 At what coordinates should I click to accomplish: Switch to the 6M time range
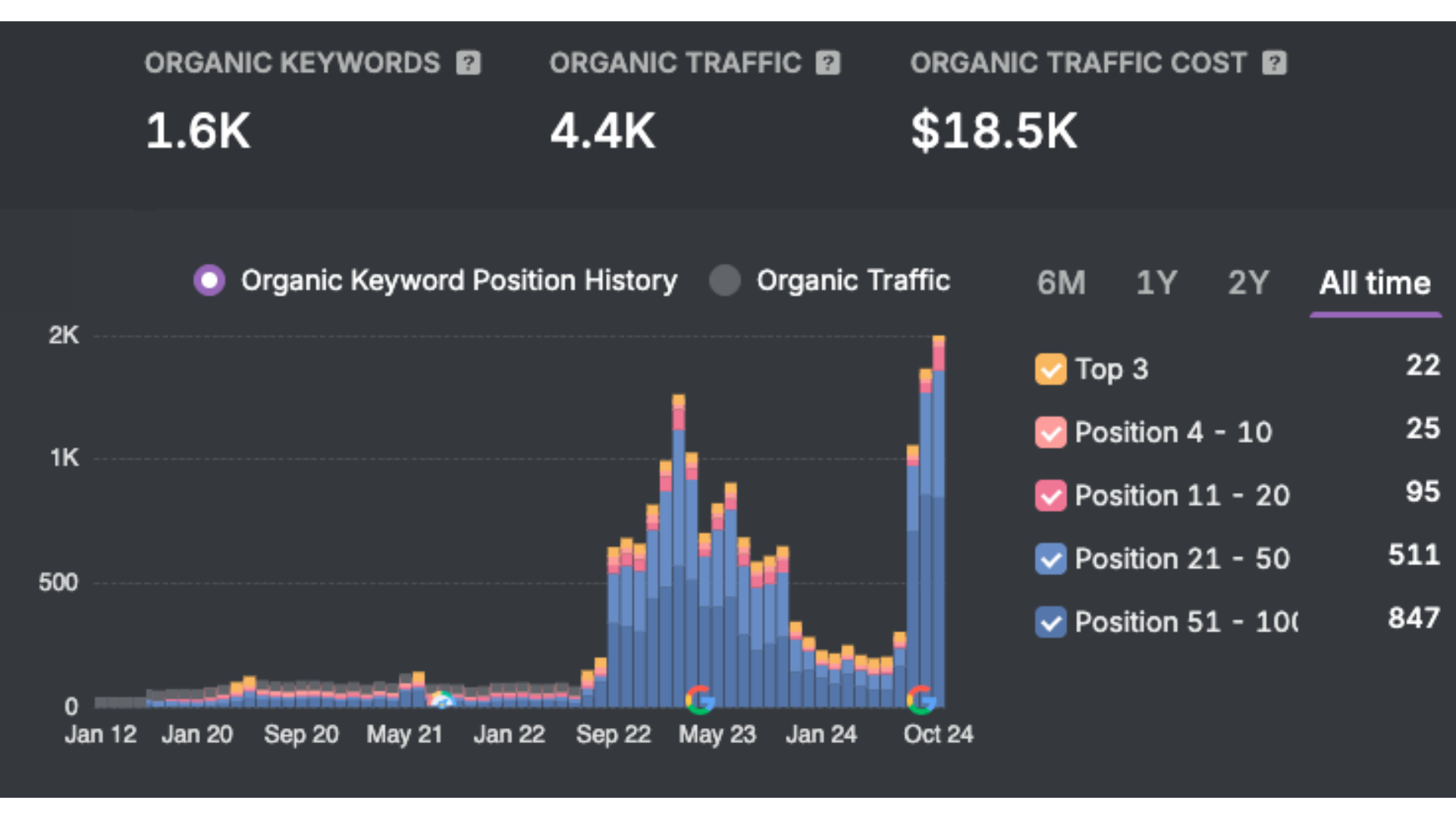click(1061, 283)
